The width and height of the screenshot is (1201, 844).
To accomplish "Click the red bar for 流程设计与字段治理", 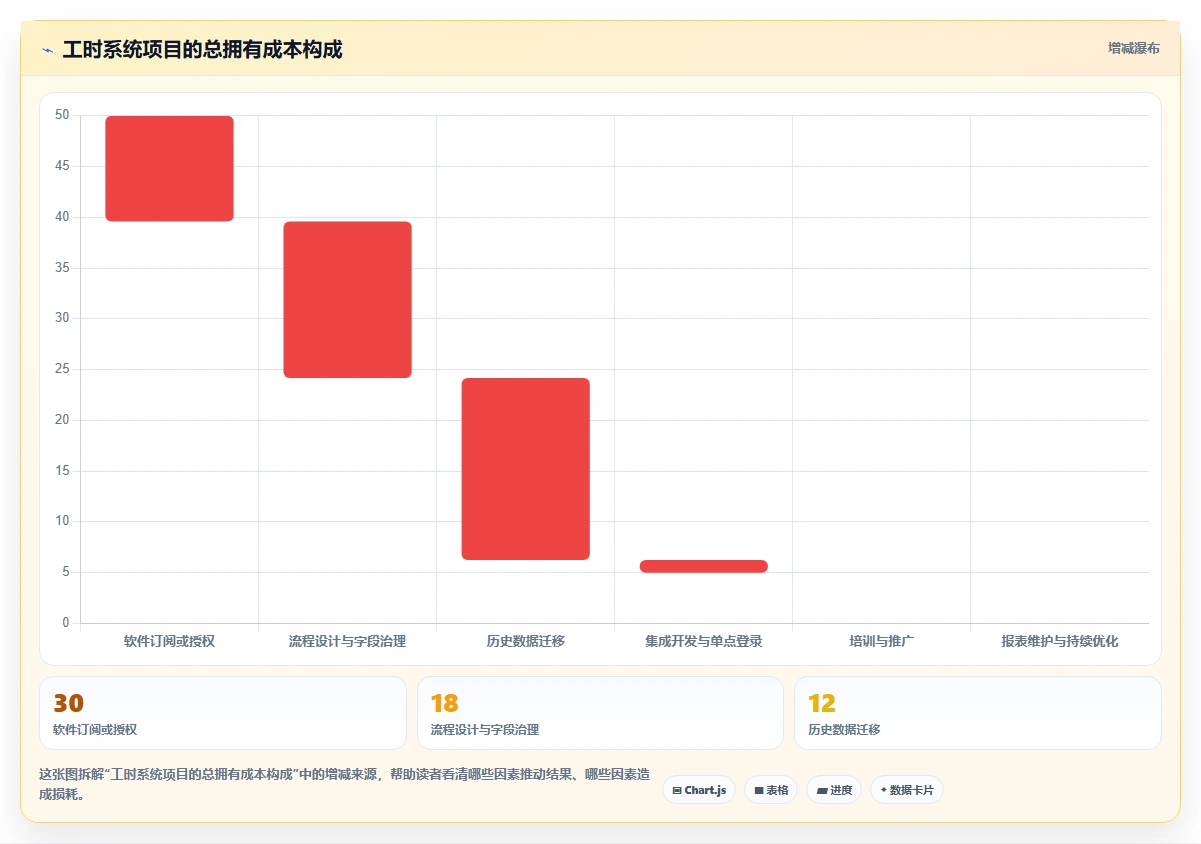I will point(348,299).
